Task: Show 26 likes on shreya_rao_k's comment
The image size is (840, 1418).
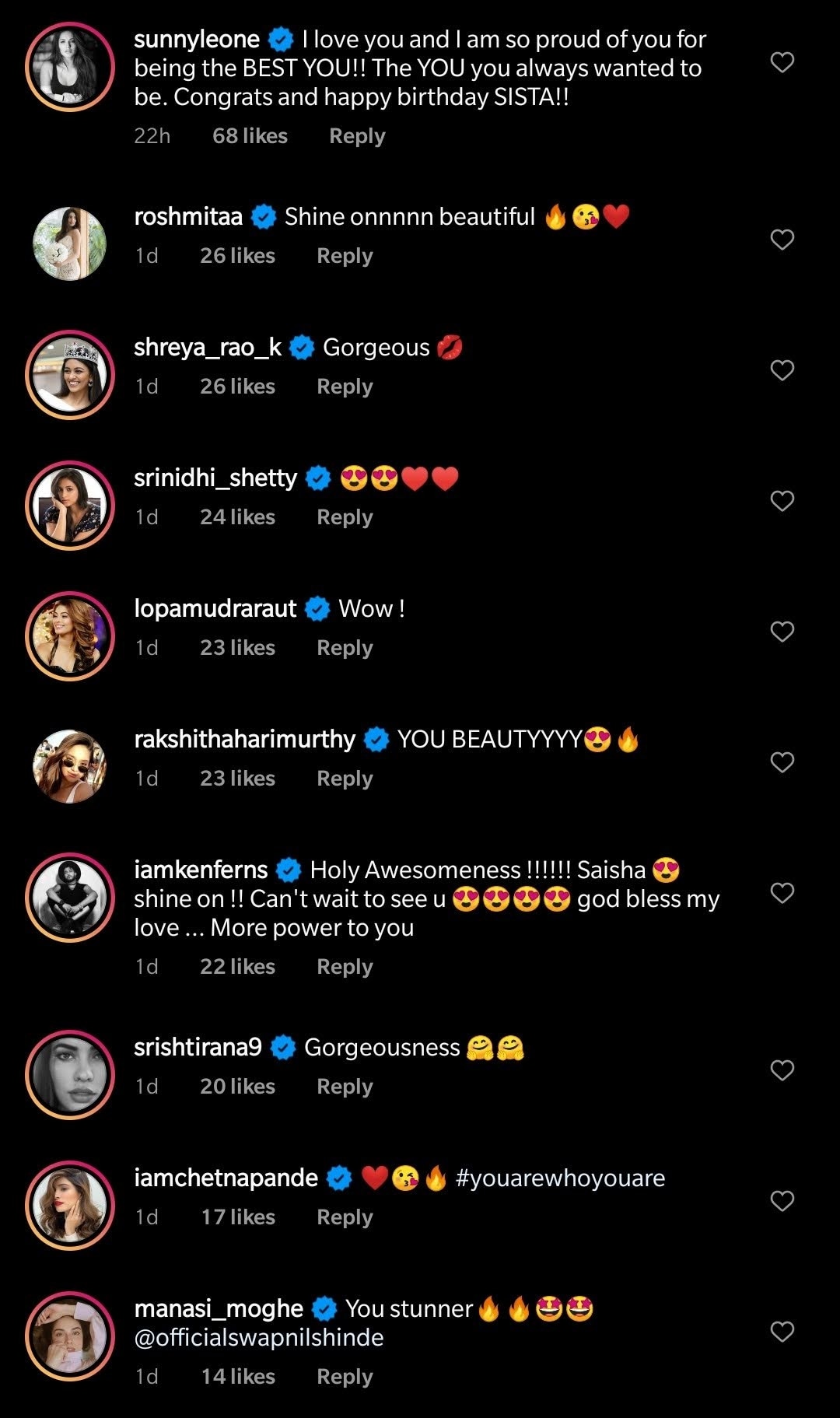Action: point(237,387)
